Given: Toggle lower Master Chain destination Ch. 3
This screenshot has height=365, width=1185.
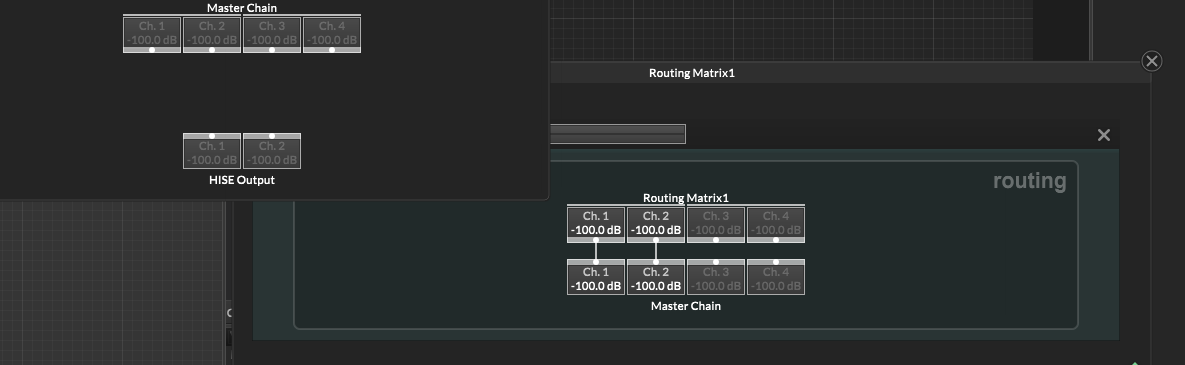Looking at the screenshot, I should [716, 277].
